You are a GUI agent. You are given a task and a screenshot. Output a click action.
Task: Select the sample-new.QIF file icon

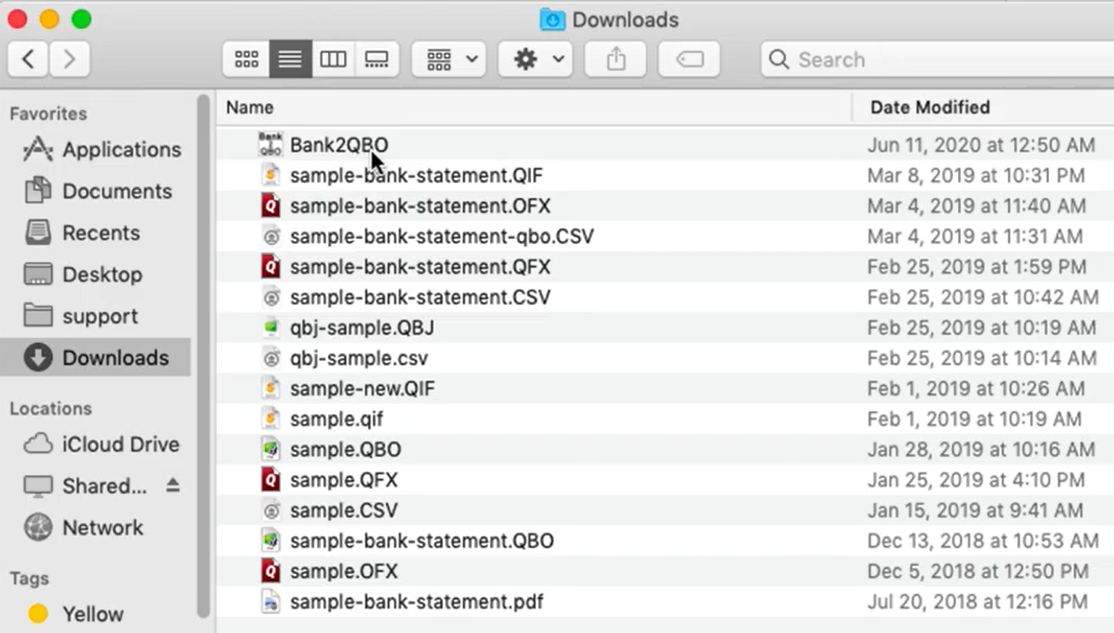271,389
